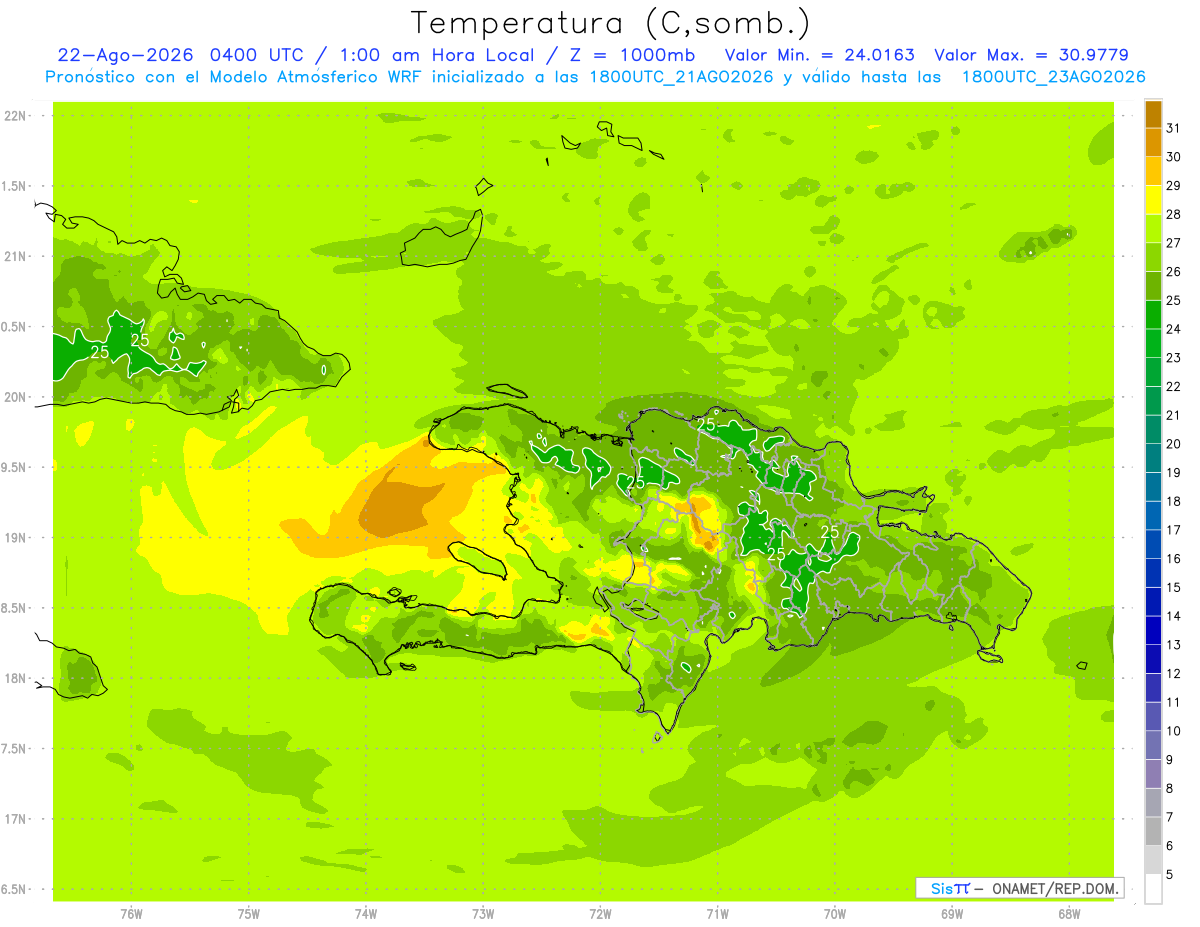The width and height of the screenshot is (1200, 927).
Task: Click legend gray band between 6 and 7
Action: point(1153,831)
